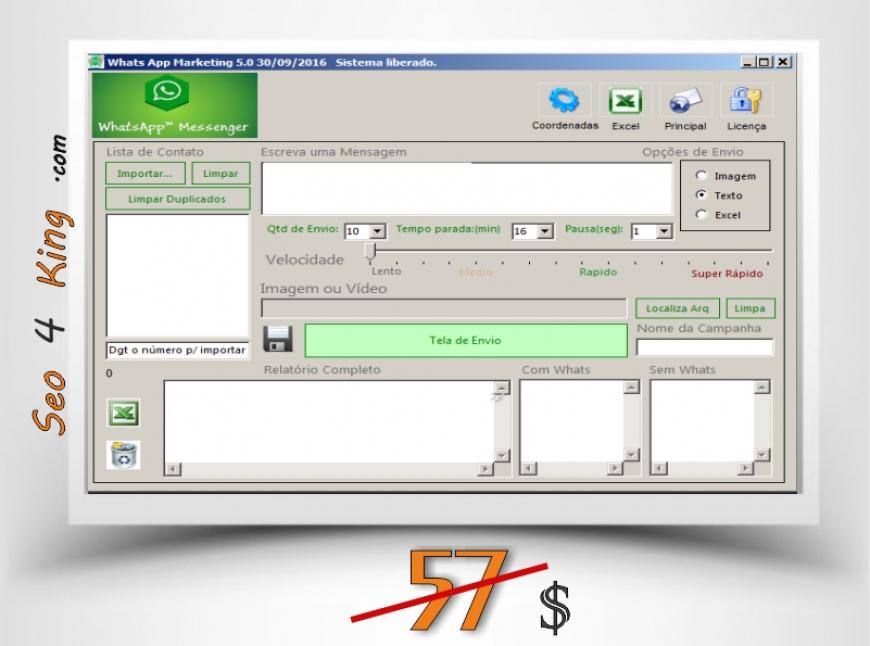Open the Principal mail icon
The width and height of the screenshot is (870, 646).
pos(685,100)
